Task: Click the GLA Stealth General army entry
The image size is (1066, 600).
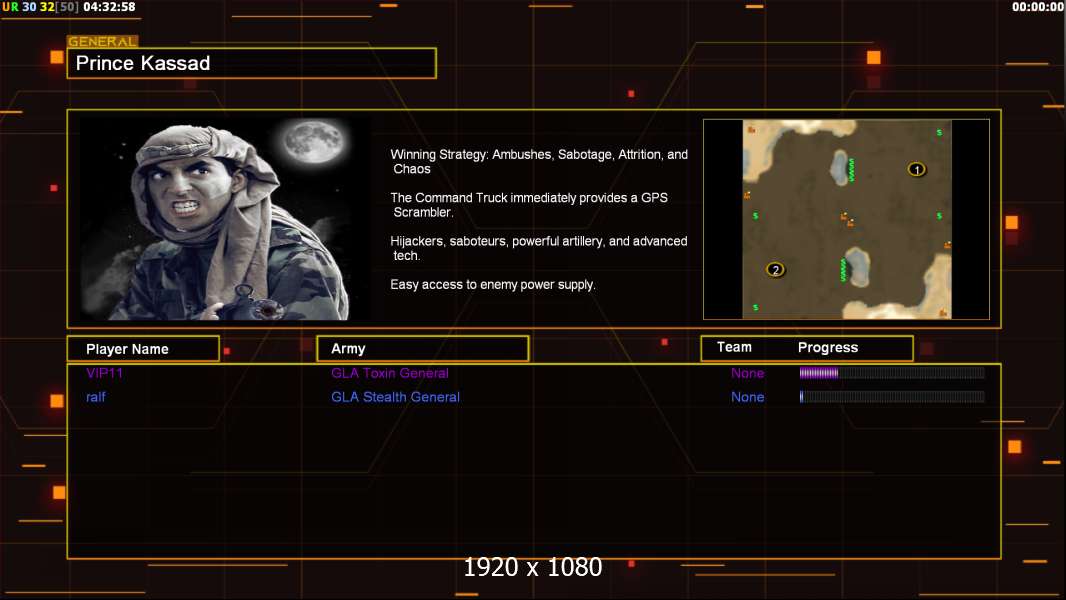Action: [x=395, y=397]
